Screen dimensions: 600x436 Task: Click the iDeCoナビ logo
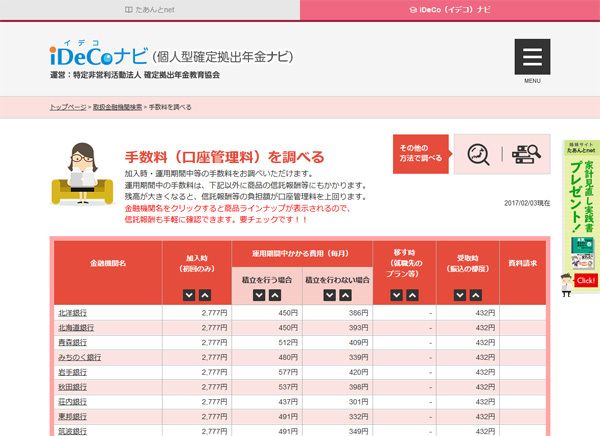[98, 54]
